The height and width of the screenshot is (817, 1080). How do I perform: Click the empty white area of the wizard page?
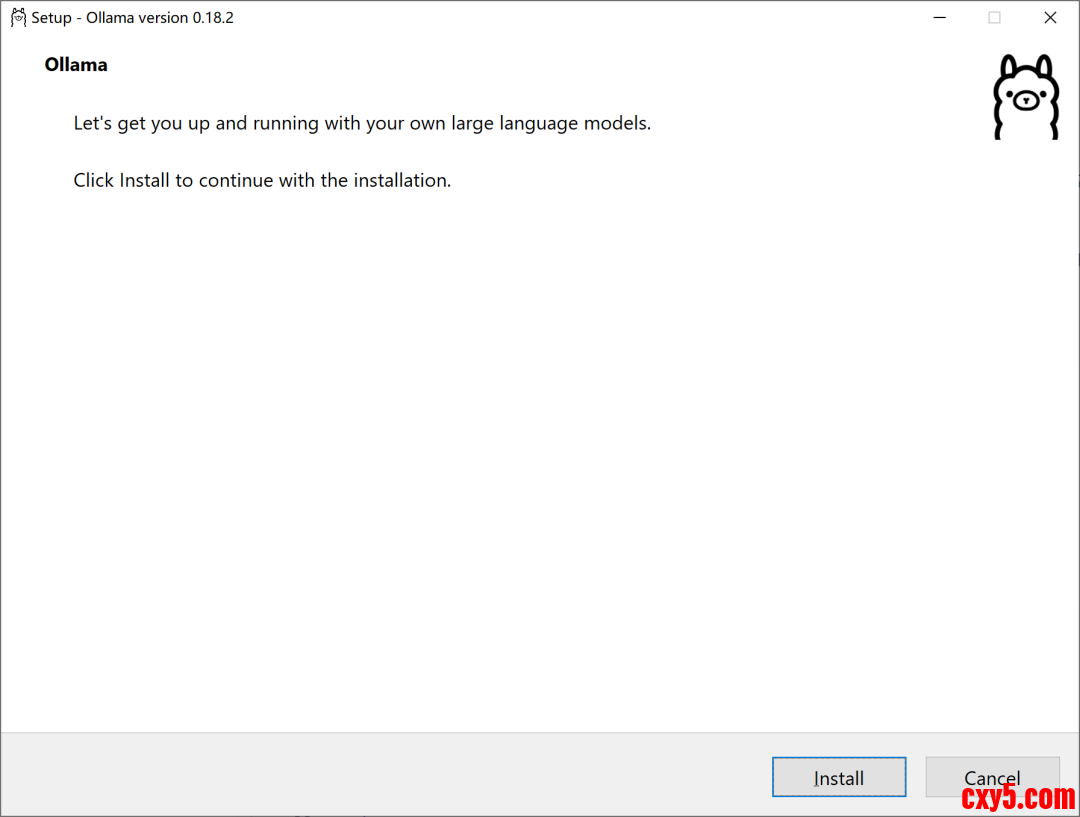500,450
